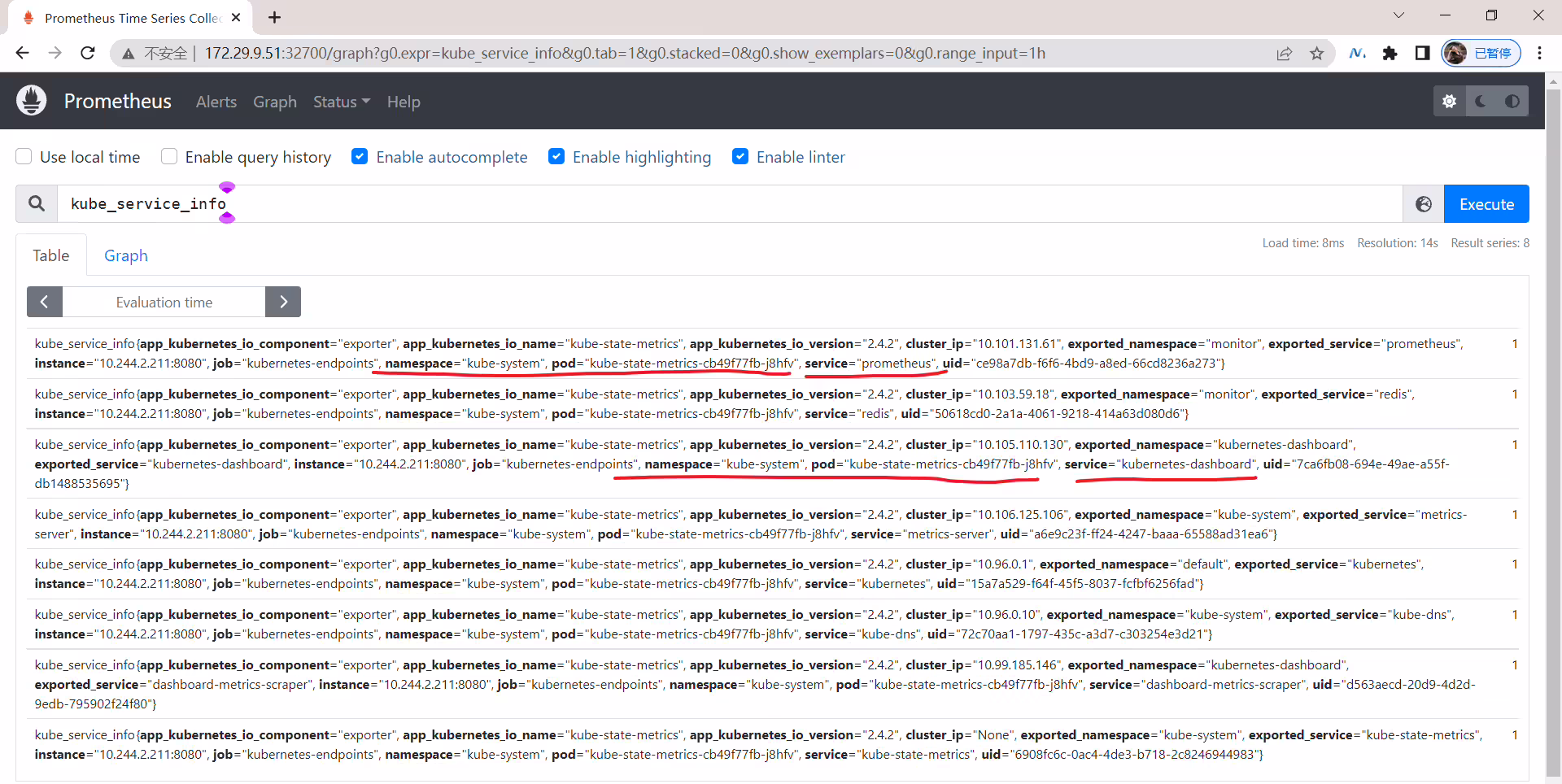The image size is (1562, 784).
Task: Click cluster_ip="None" kube-state-metrics row
Action: 773,744
